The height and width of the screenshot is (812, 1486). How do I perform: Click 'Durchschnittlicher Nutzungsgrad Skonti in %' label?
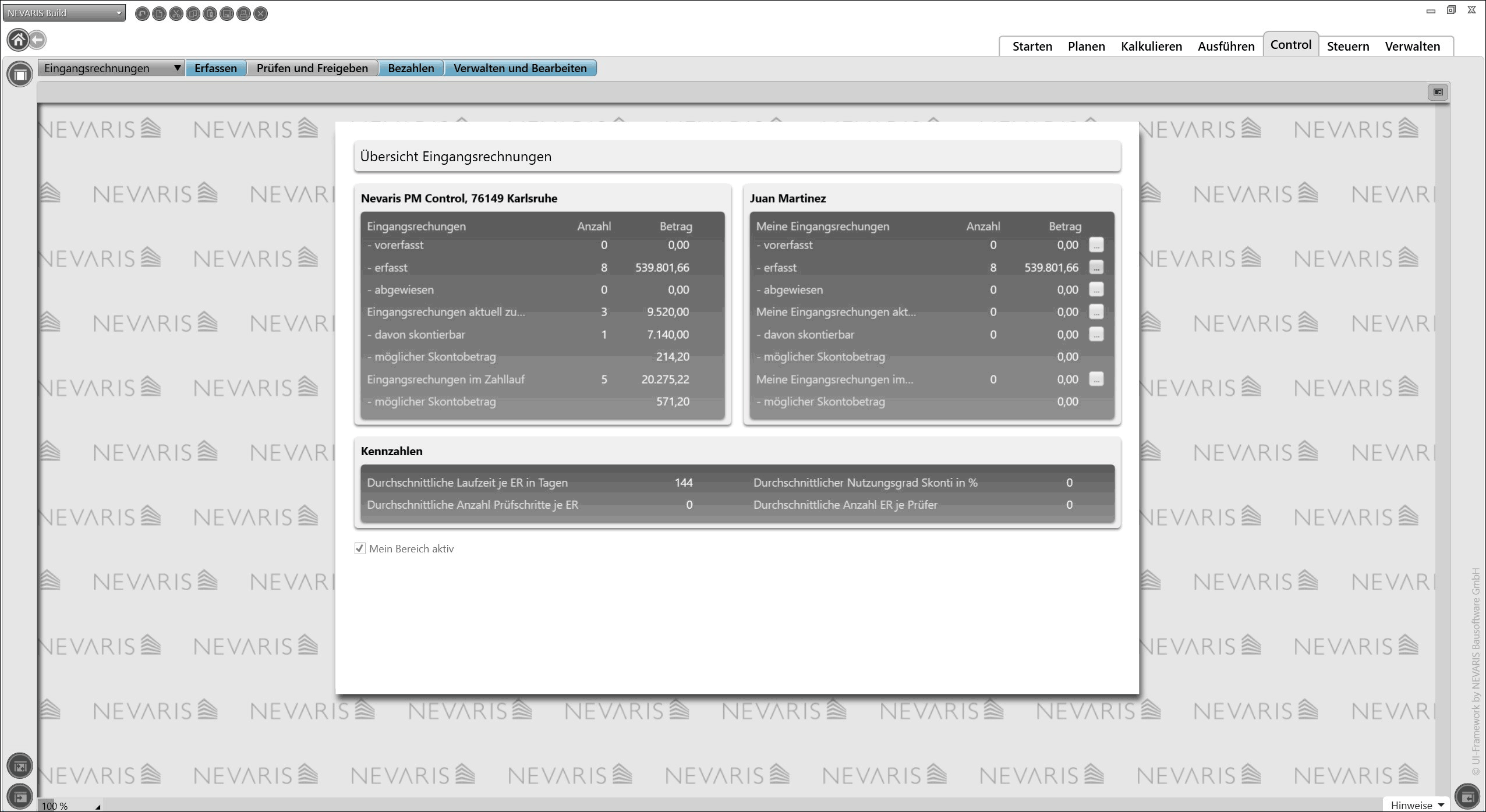[x=865, y=483]
